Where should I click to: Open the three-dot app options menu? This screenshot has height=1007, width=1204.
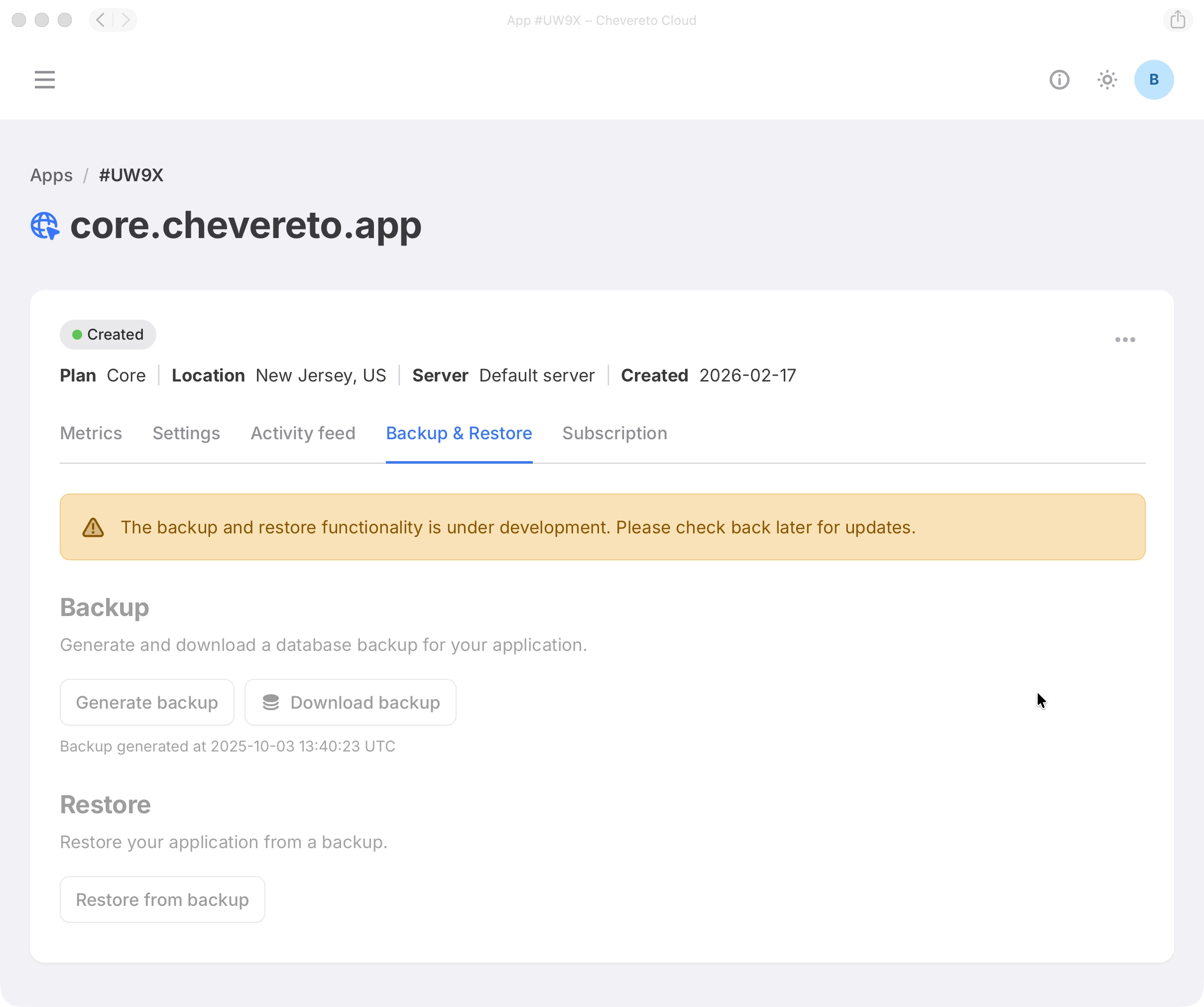tap(1125, 340)
